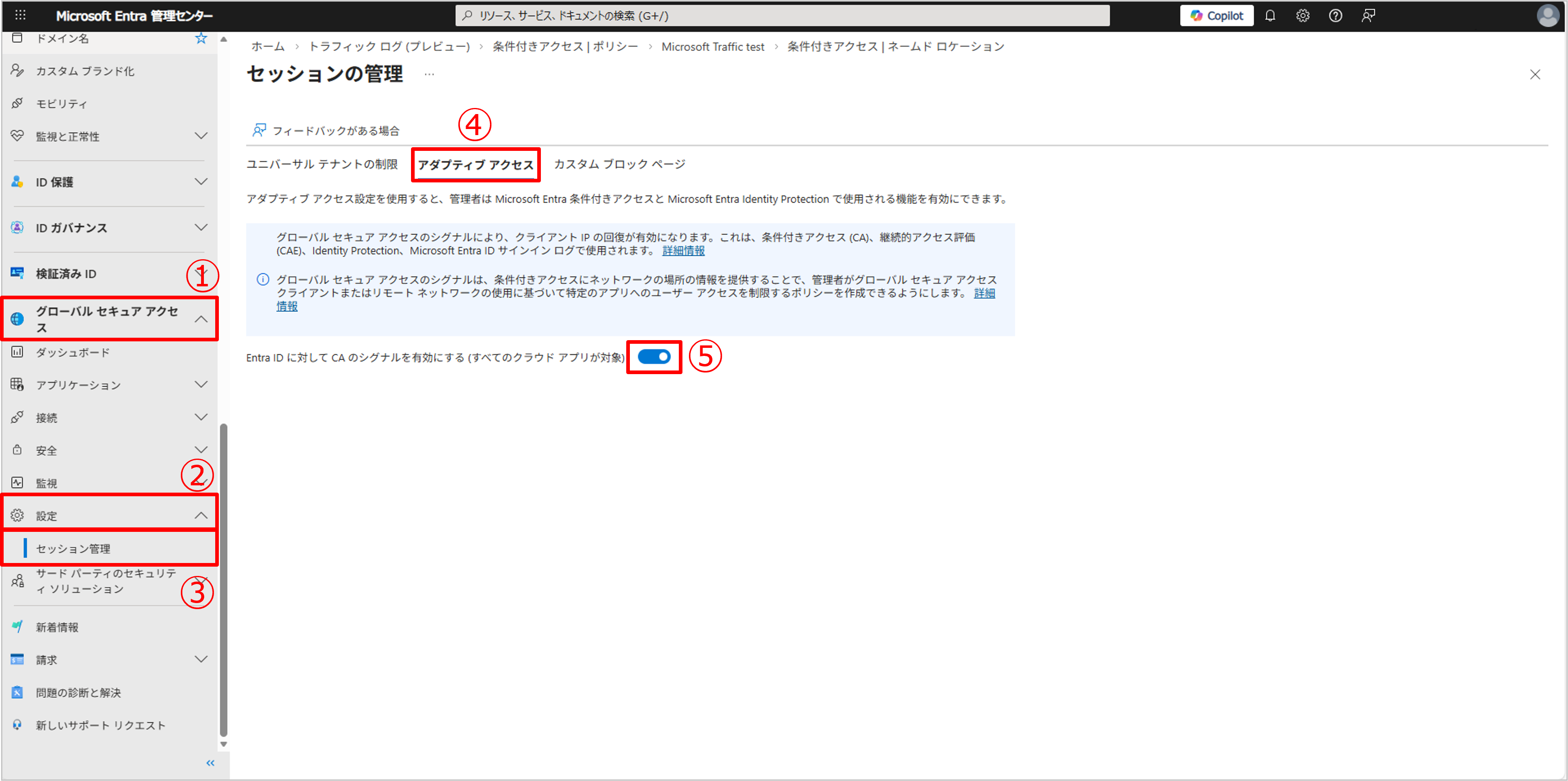
Task: Click the help question mark icon
Action: (1335, 16)
